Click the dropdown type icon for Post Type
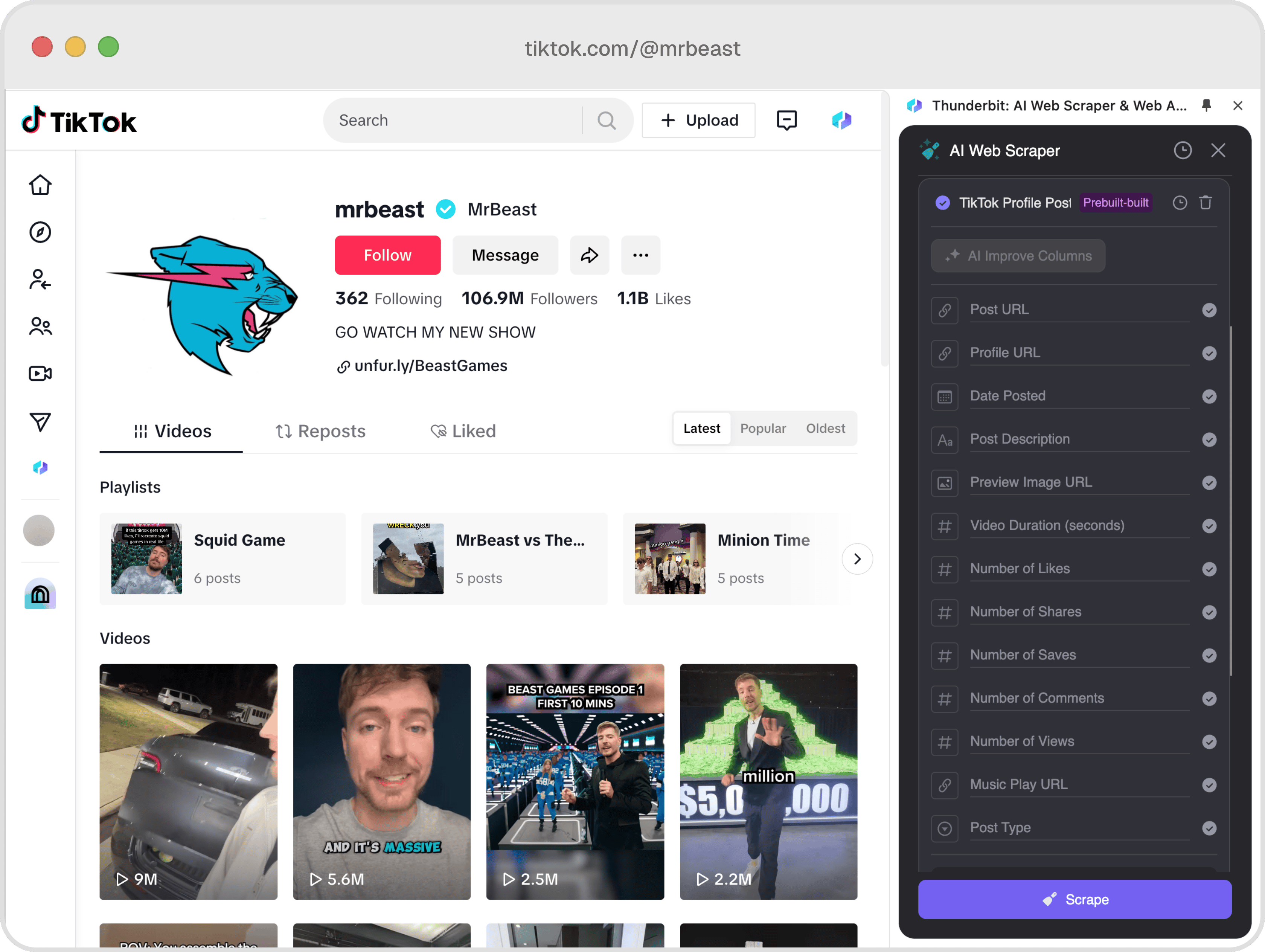The height and width of the screenshot is (952, 1265). click(945, 828)
